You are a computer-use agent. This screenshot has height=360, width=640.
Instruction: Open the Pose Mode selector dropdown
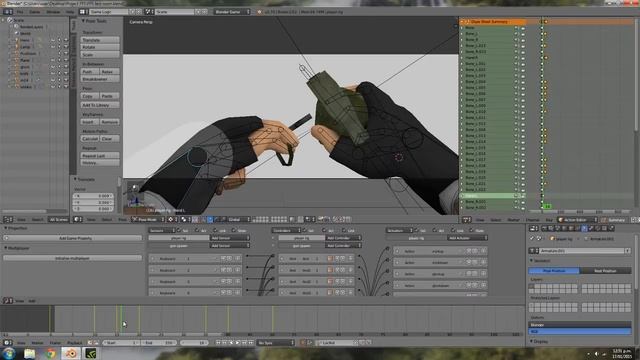click(x=148, y=220)
